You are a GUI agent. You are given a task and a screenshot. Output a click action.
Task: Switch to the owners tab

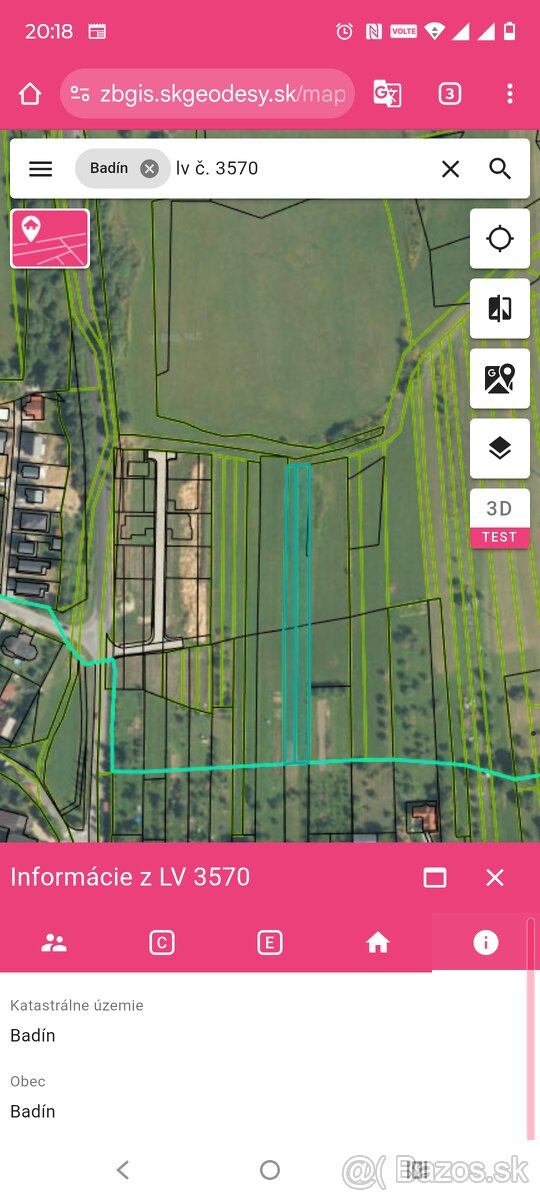click(x=54, y=942)
